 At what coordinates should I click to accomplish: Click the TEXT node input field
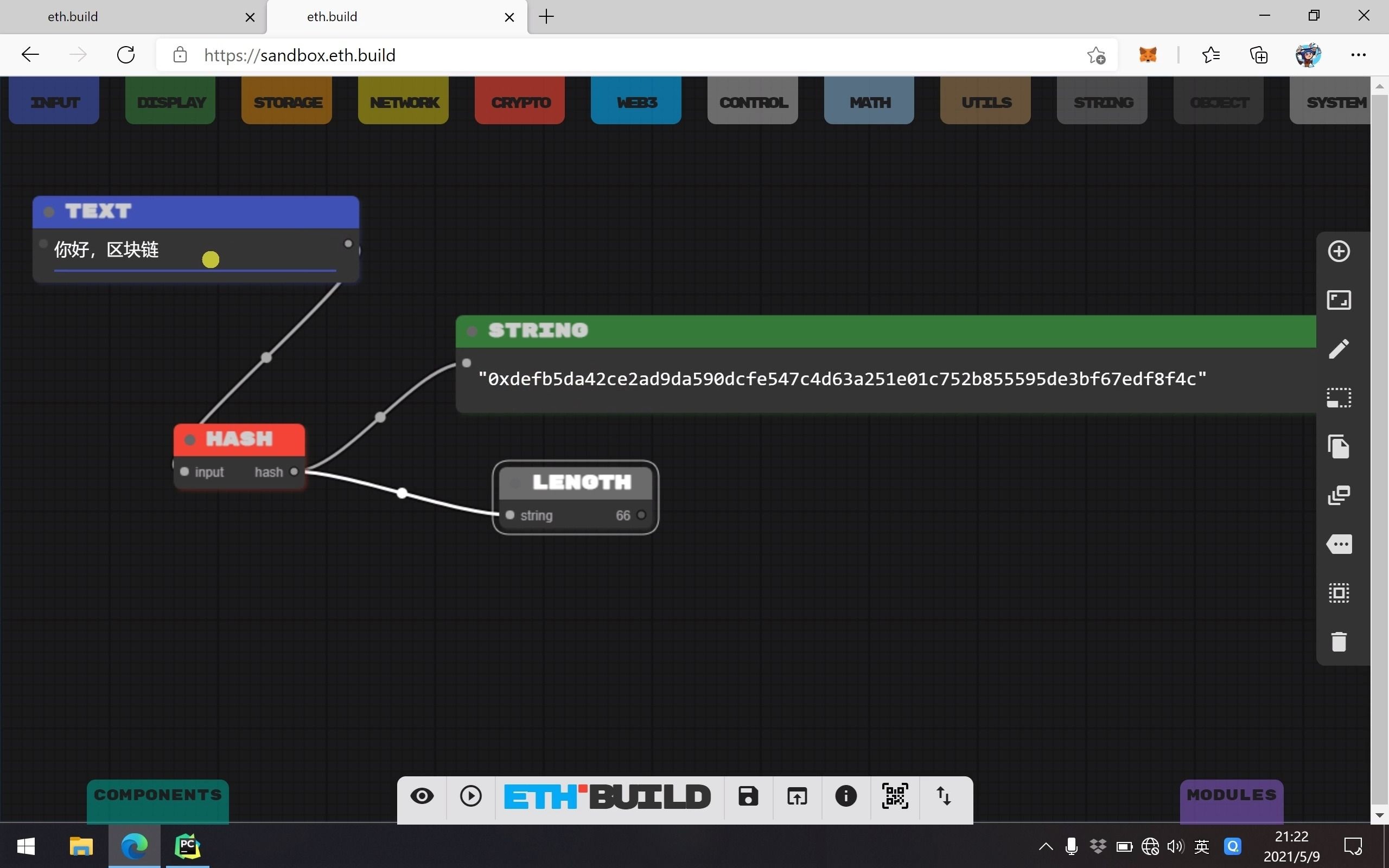(x=195, y=250)
